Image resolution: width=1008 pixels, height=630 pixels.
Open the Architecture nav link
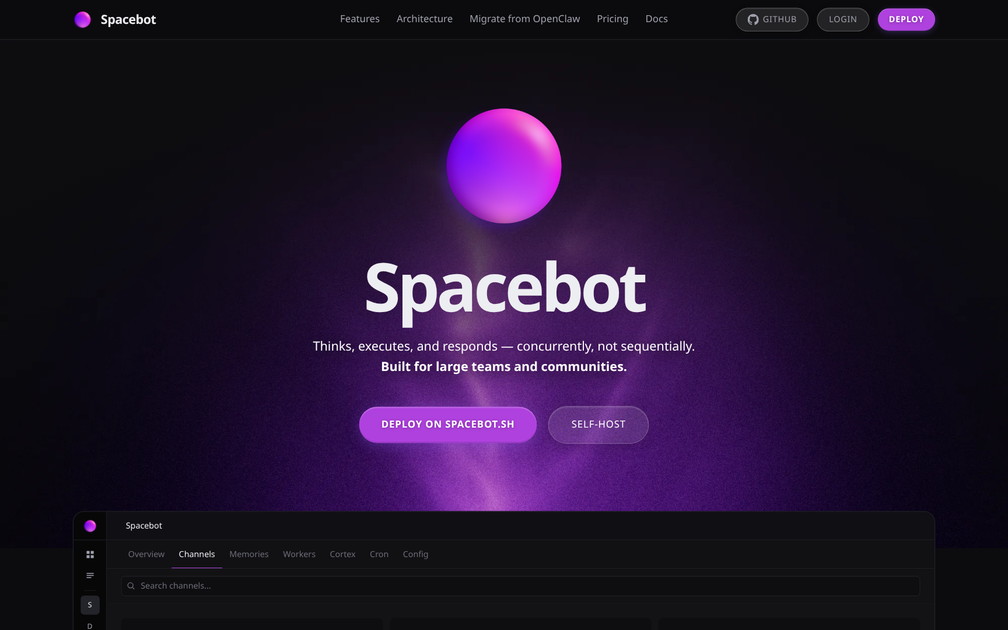pos(424,19)
